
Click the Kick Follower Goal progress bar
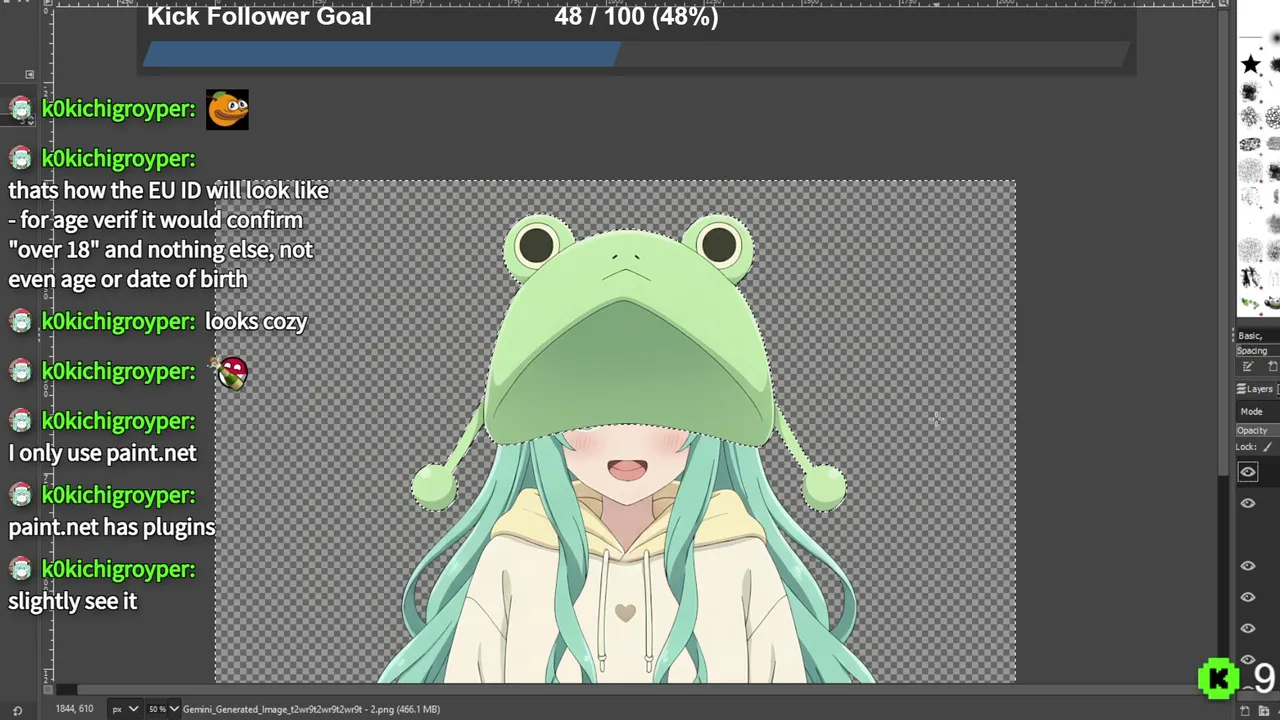tap(636, 54)
